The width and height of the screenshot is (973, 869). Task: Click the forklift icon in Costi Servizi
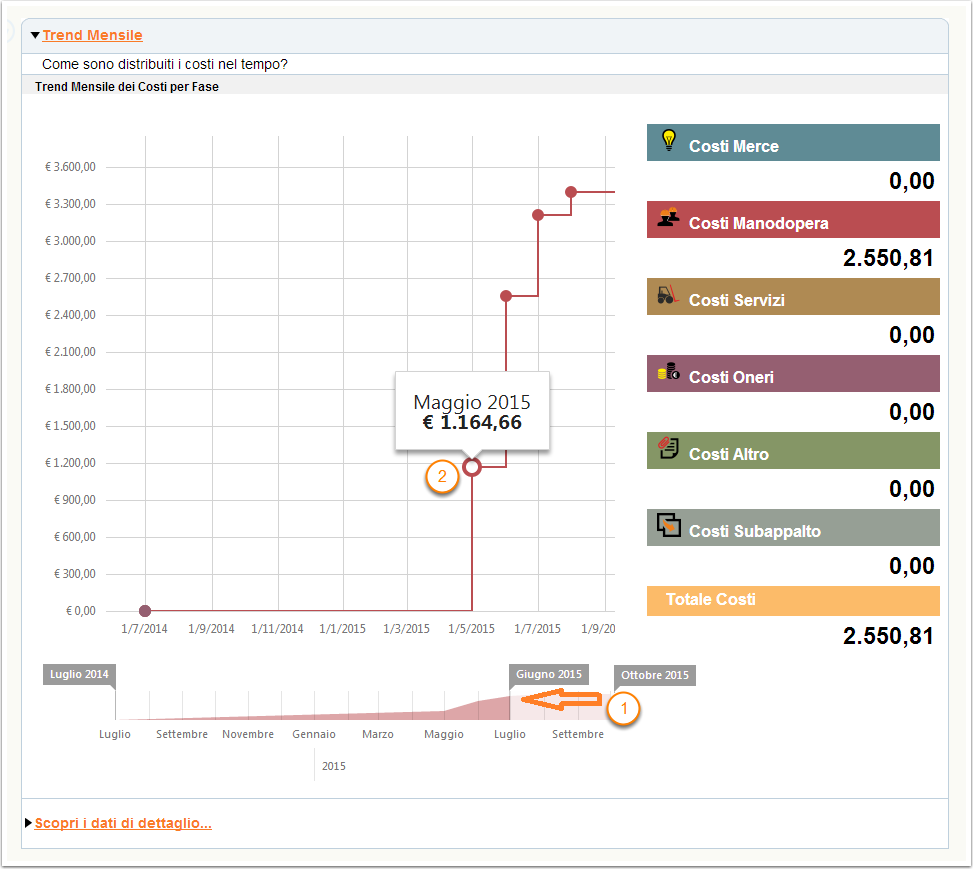pyautogui.click(x=667, y=296)
